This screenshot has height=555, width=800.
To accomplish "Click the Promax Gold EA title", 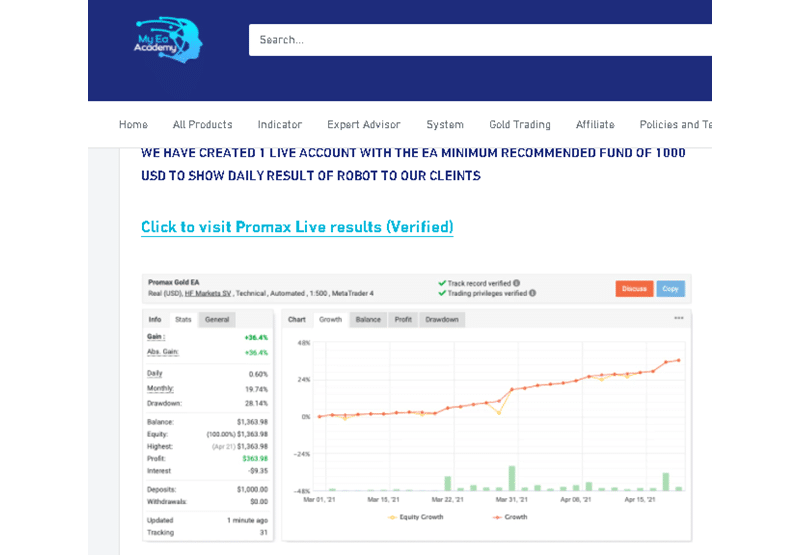I will (173, 282).
